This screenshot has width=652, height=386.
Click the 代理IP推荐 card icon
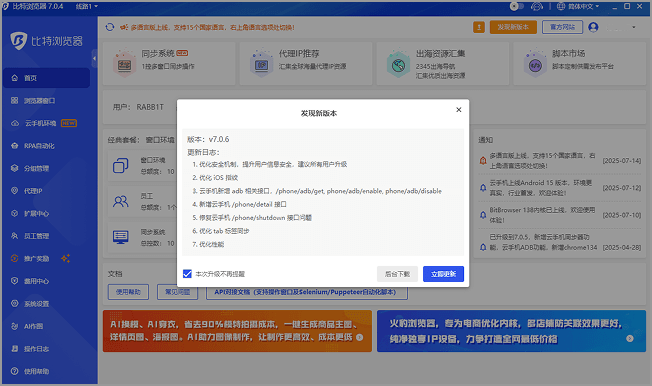261,64
